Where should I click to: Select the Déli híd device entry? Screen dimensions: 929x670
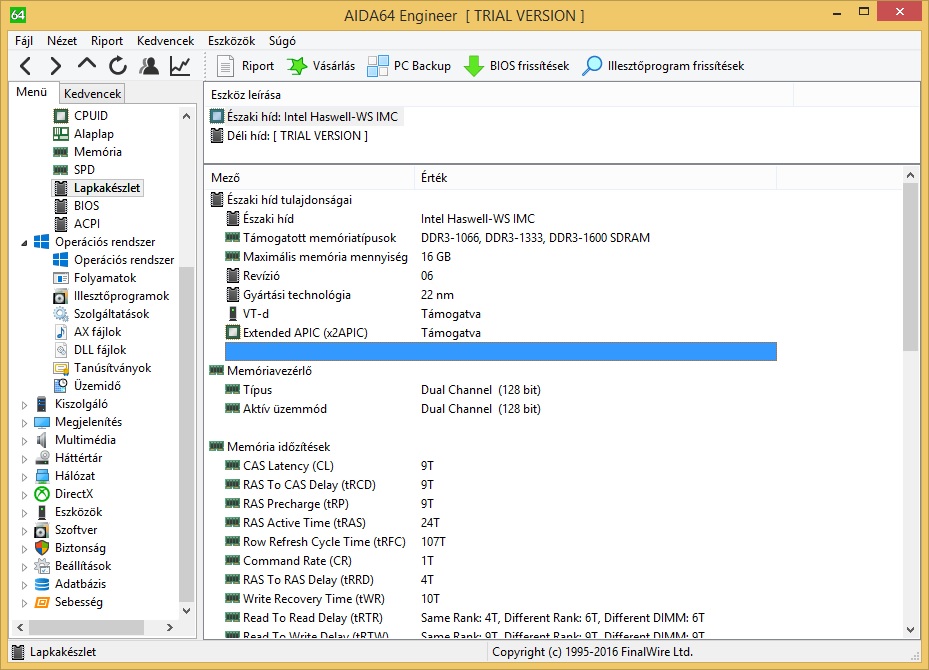pyautogui.click(x=289, y=136)
